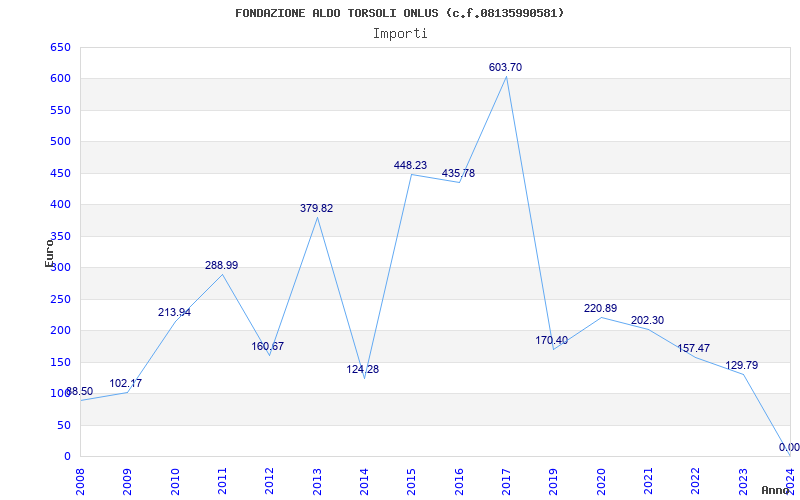Click the 2015 x-axis year label
The image size is (800, 500).
pos(412,482)
